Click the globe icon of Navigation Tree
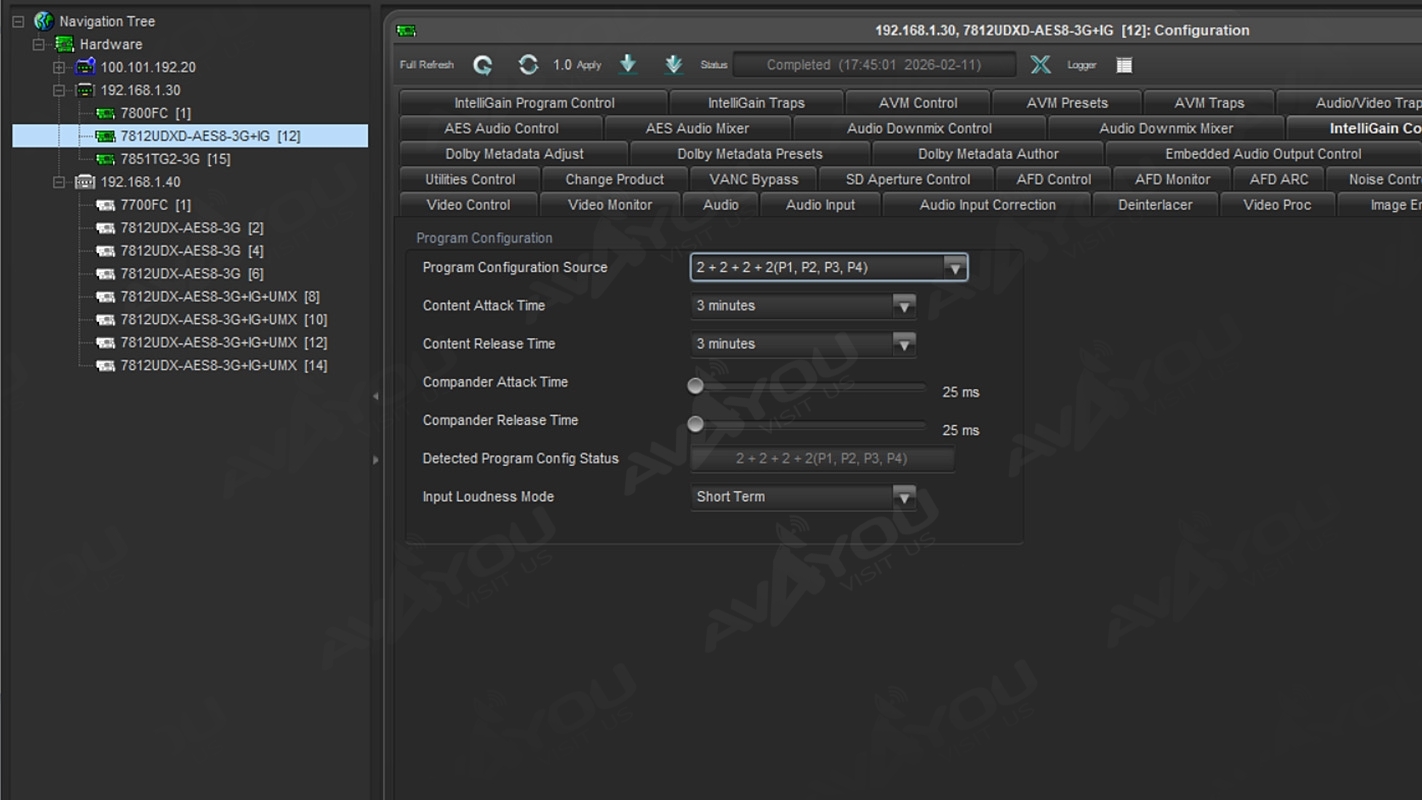 [44, 21]
